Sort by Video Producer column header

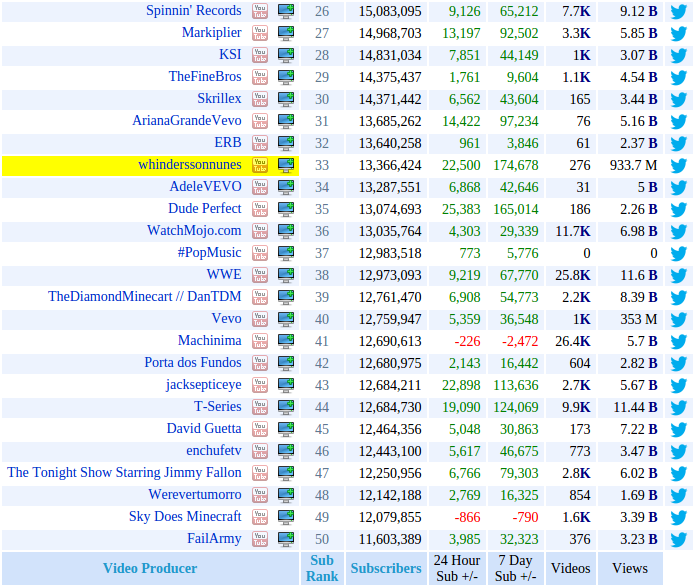click(x=150, y=568)
